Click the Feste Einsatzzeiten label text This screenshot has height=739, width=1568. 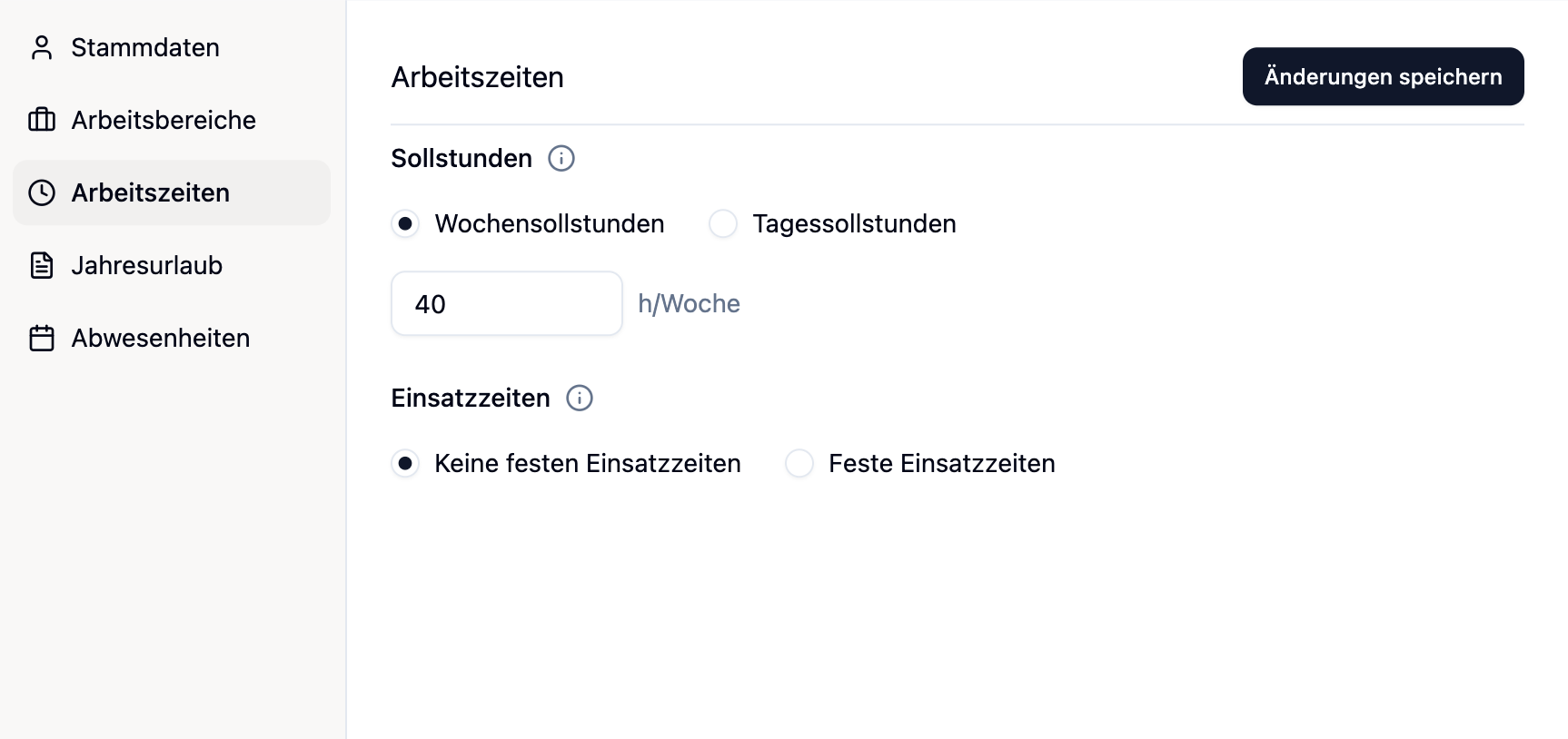941,463
